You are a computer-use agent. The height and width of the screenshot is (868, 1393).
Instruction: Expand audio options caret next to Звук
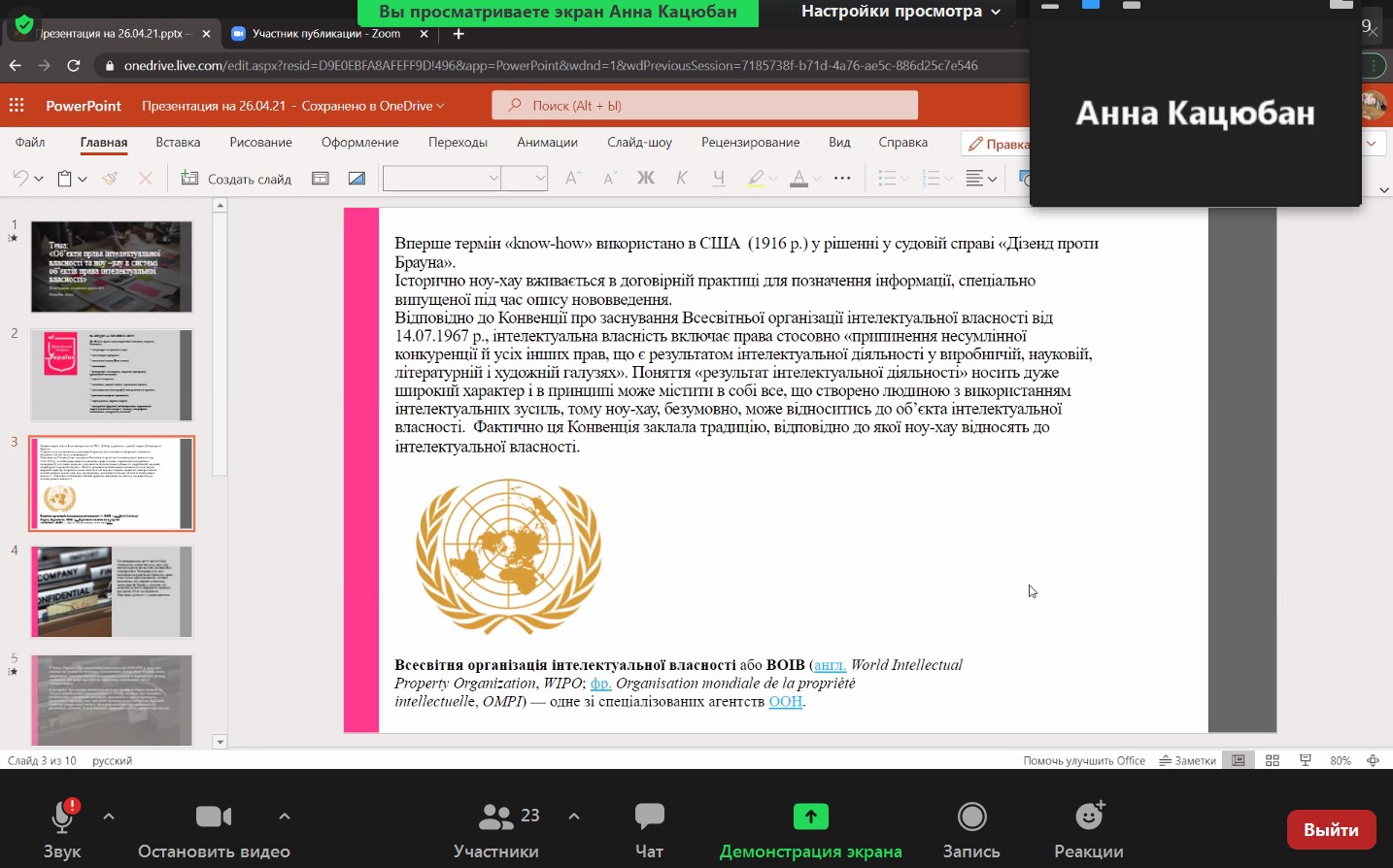(x=109, y=816)
